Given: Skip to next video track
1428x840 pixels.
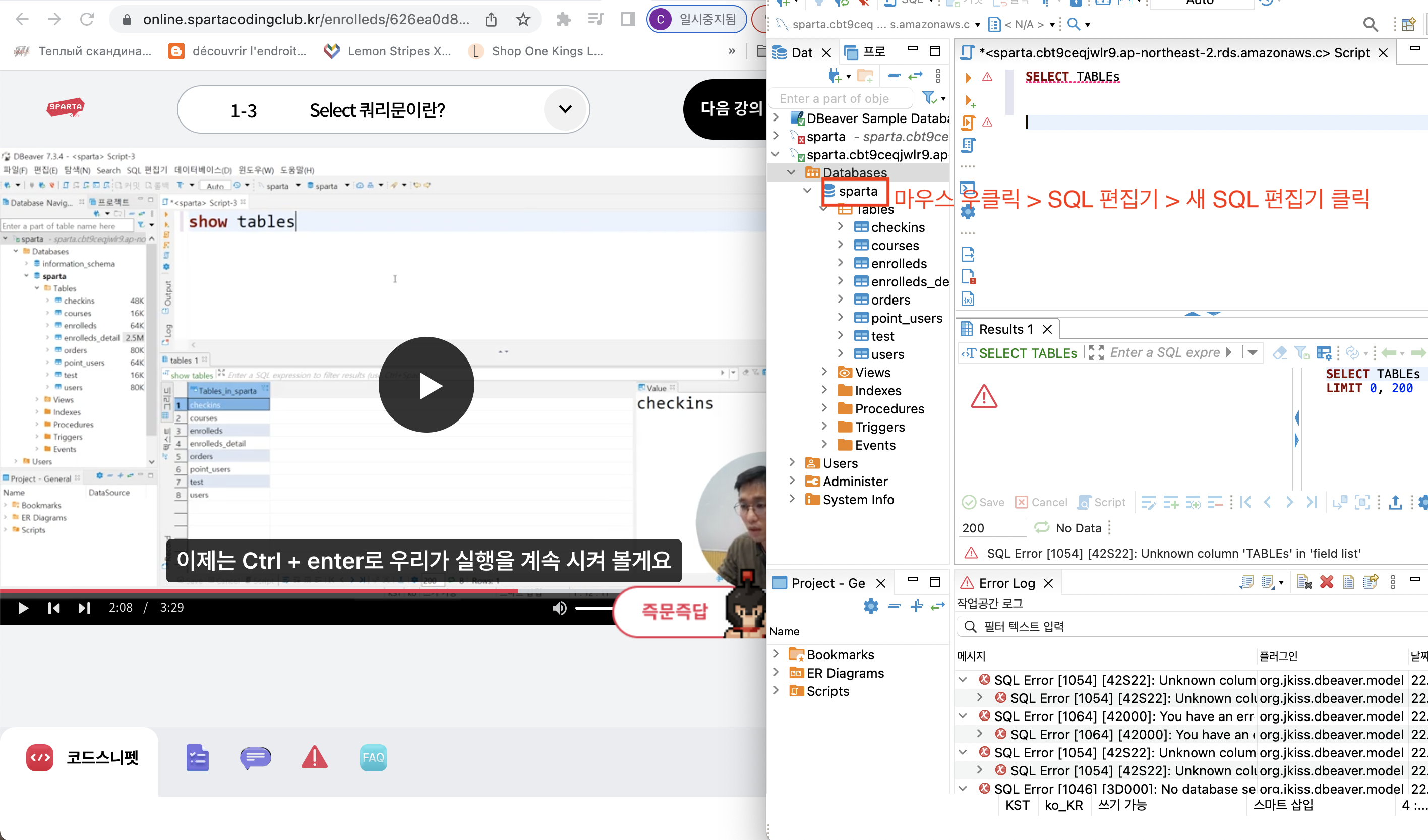Looking at the screenshot, I should point(84,608).
